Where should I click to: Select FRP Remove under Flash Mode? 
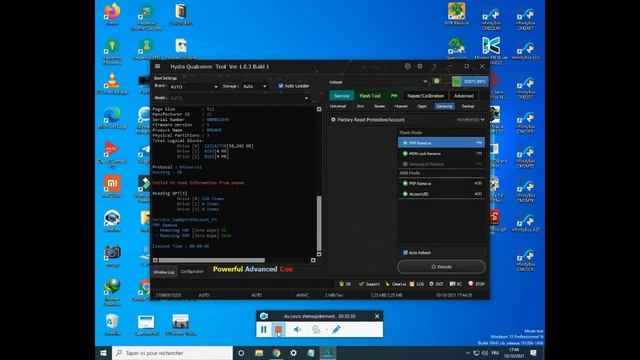coord(441,143)
